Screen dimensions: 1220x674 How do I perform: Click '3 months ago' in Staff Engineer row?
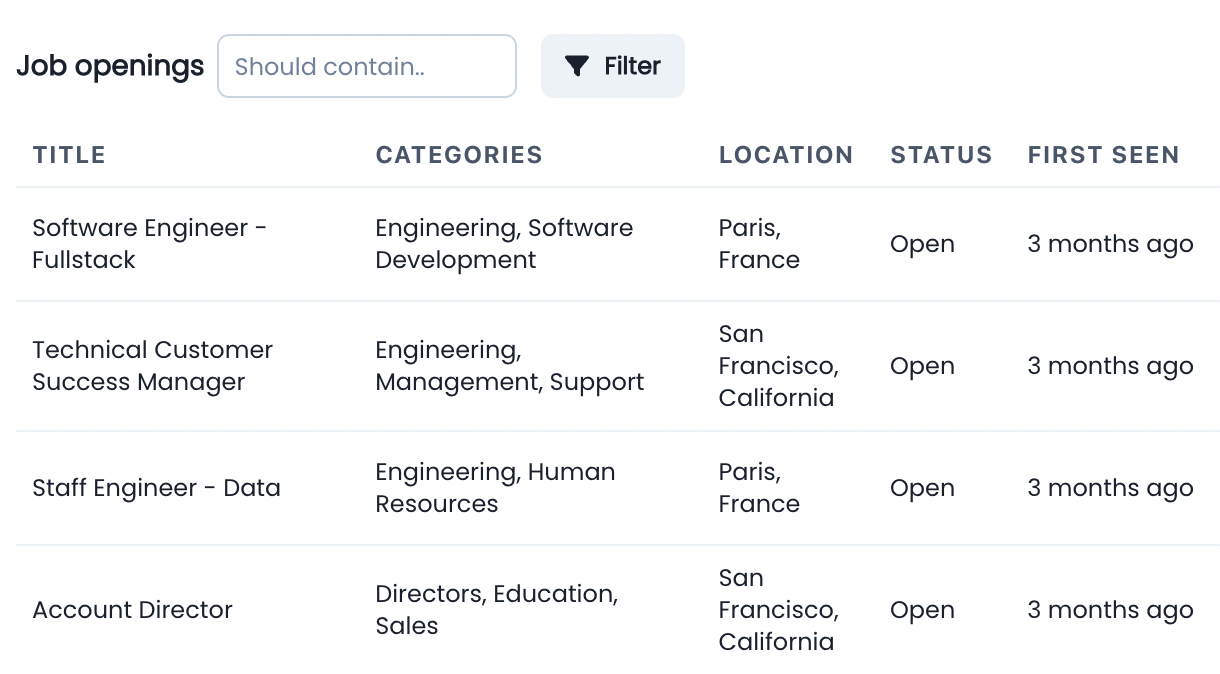1110,488
